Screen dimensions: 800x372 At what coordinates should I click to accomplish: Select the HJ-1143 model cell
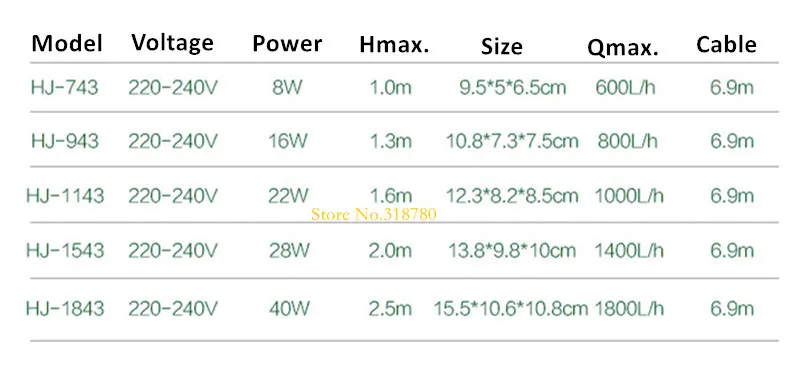tap(65, 195)
